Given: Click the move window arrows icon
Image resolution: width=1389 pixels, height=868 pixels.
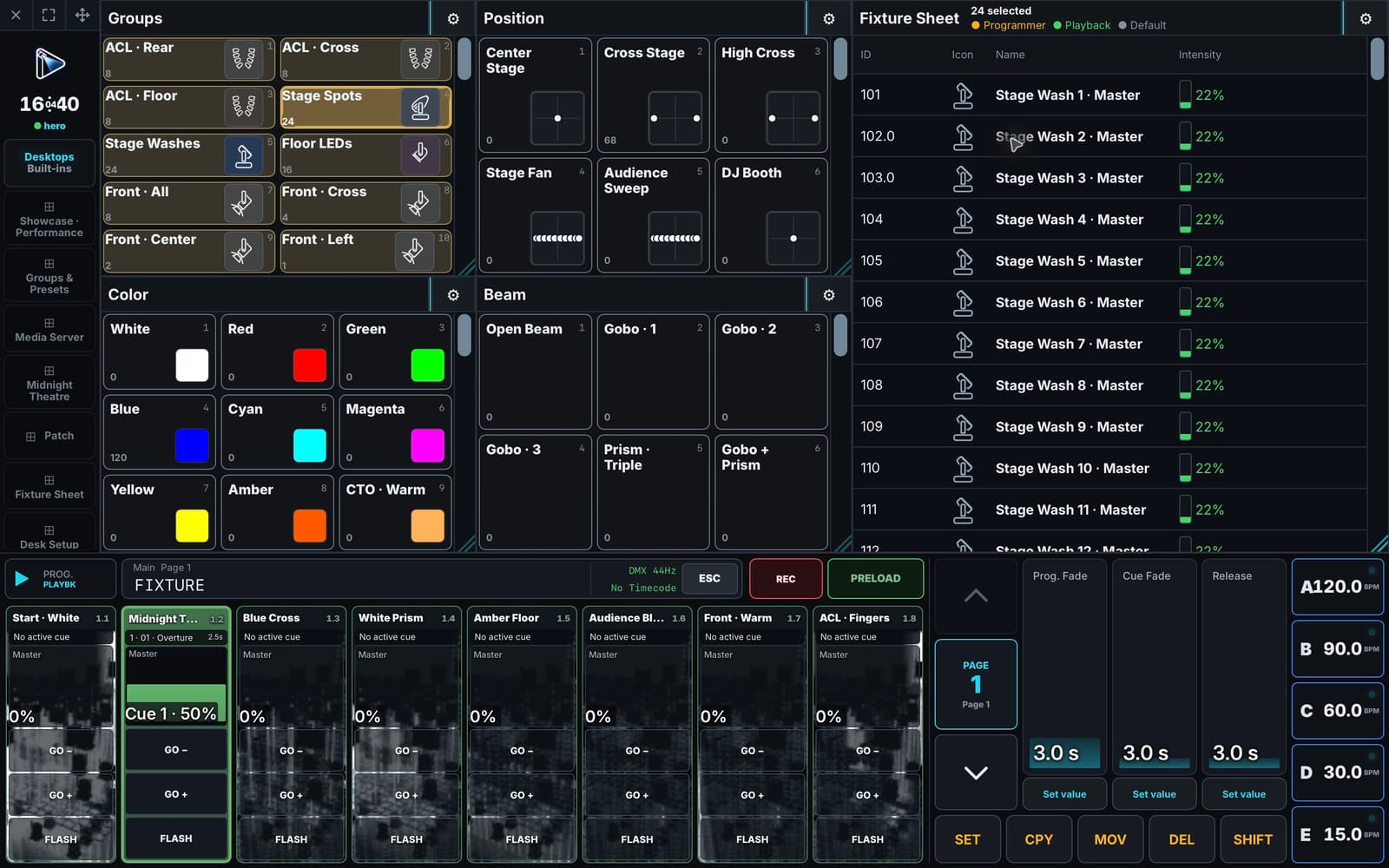Looking at the screenshot, I should click(x=82, y=15).
